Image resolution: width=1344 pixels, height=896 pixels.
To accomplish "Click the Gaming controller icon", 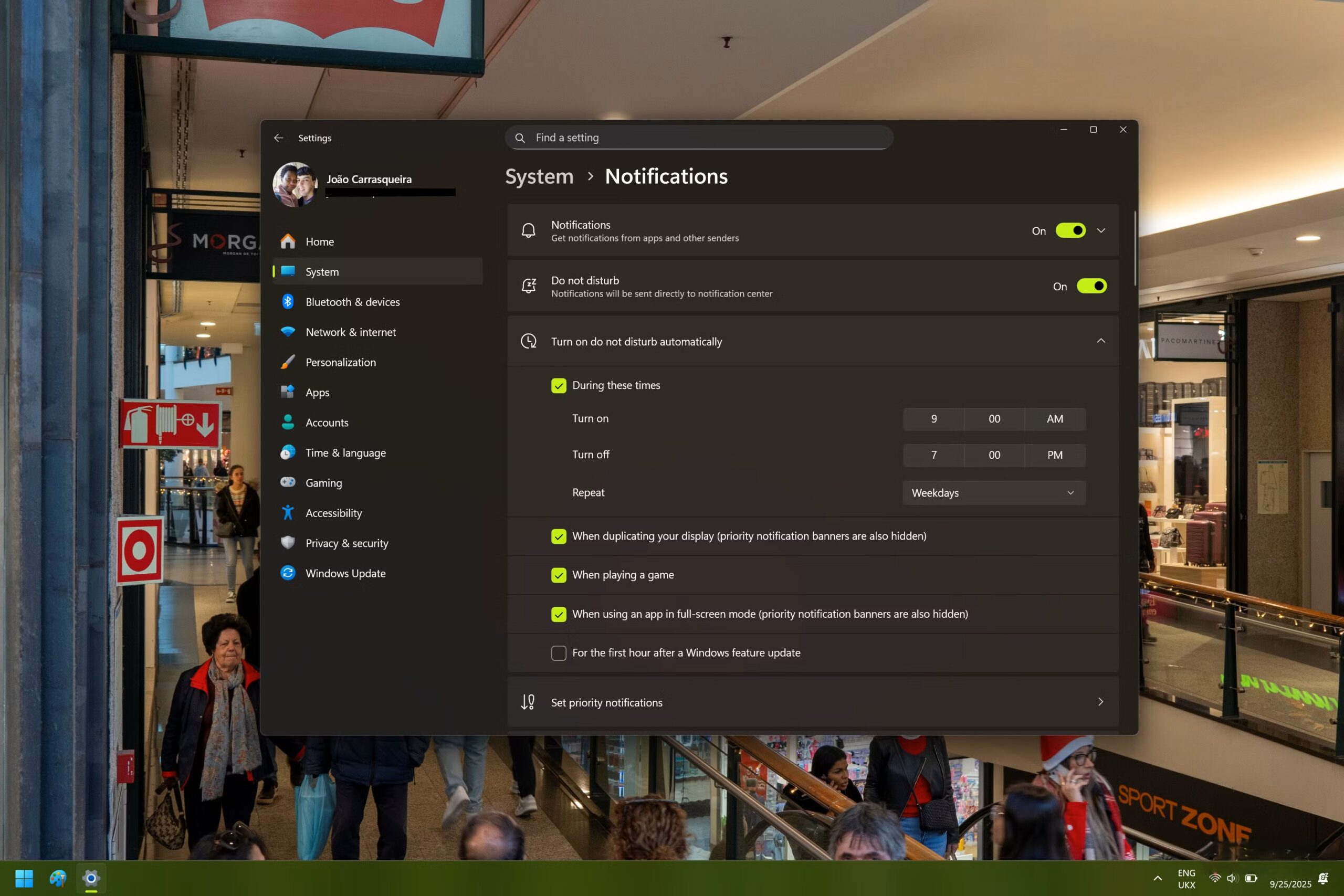I will 288,483.
